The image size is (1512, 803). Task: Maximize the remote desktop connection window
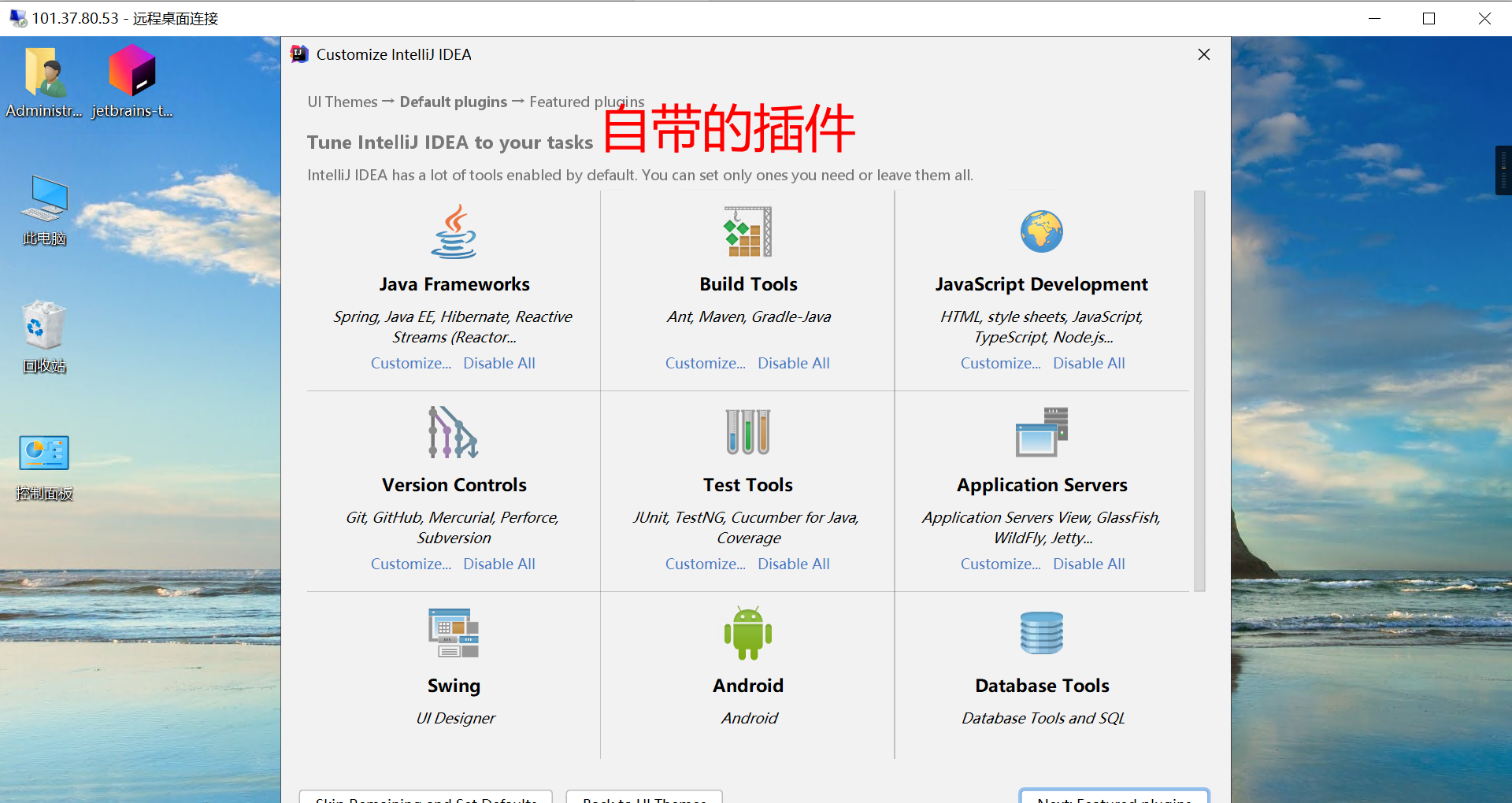coord(1429,18)
